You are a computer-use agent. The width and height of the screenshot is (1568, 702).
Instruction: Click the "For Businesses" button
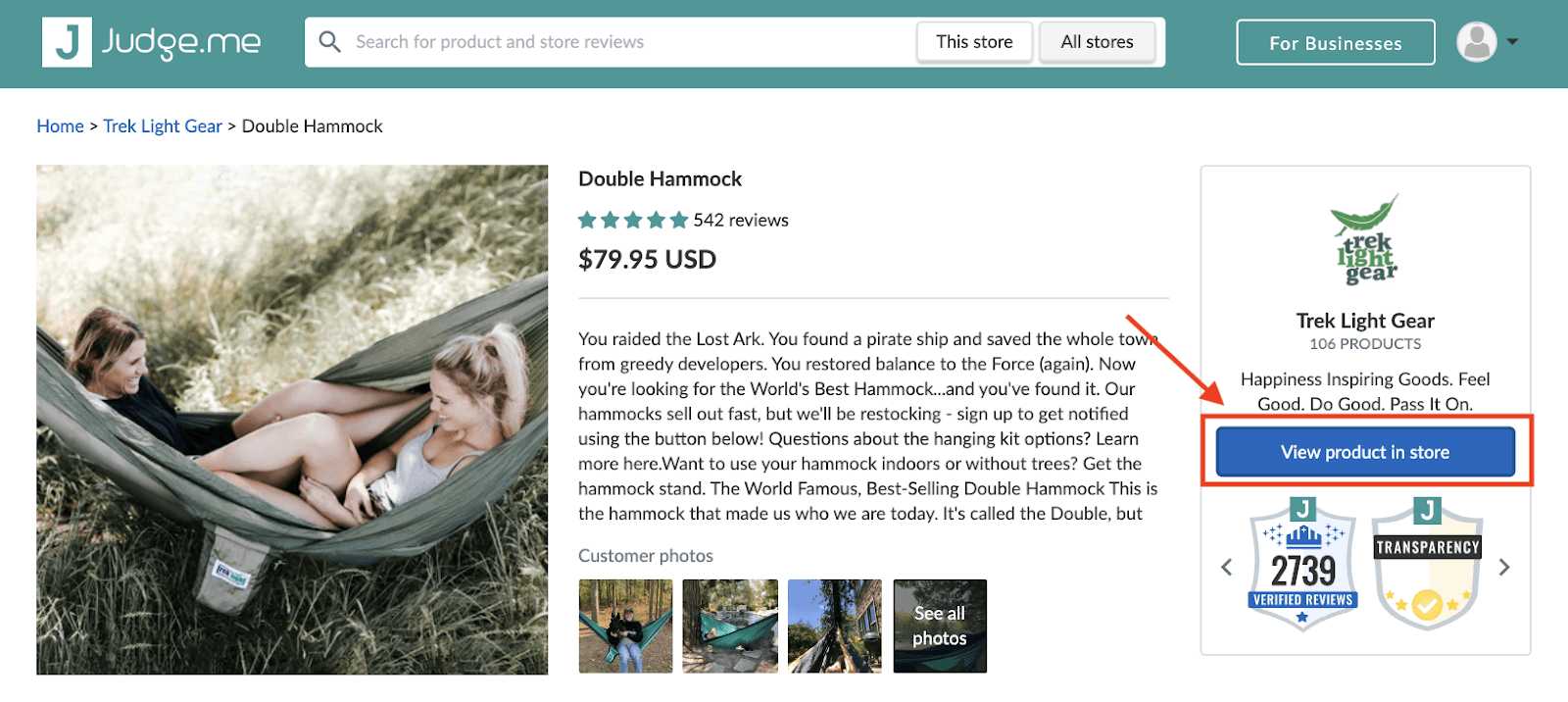[x=1335, y=43]
